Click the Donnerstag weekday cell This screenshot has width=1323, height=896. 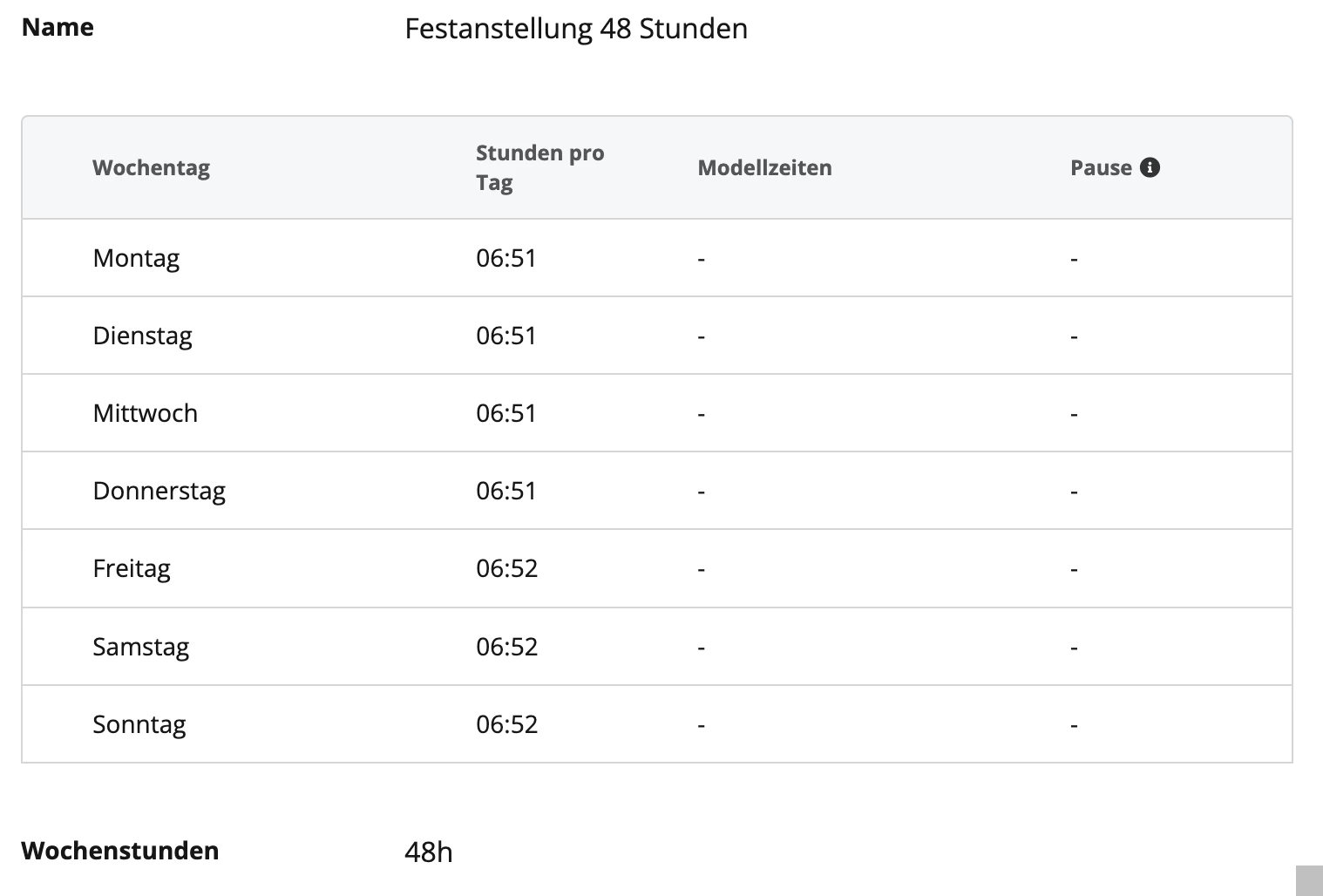point(159,491)
